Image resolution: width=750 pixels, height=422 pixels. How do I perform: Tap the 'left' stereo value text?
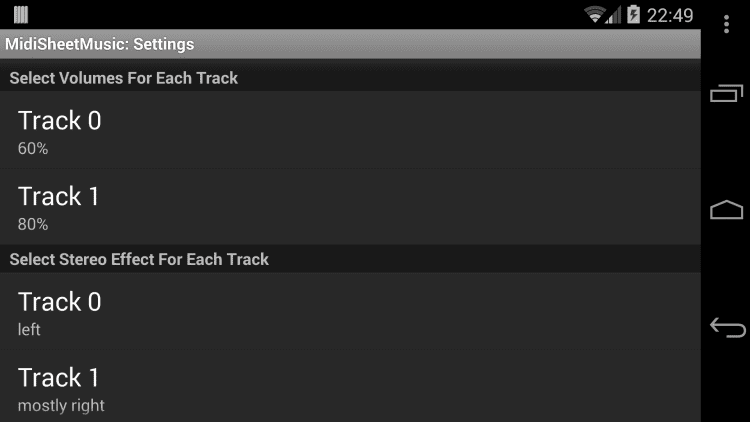point(29,330)
